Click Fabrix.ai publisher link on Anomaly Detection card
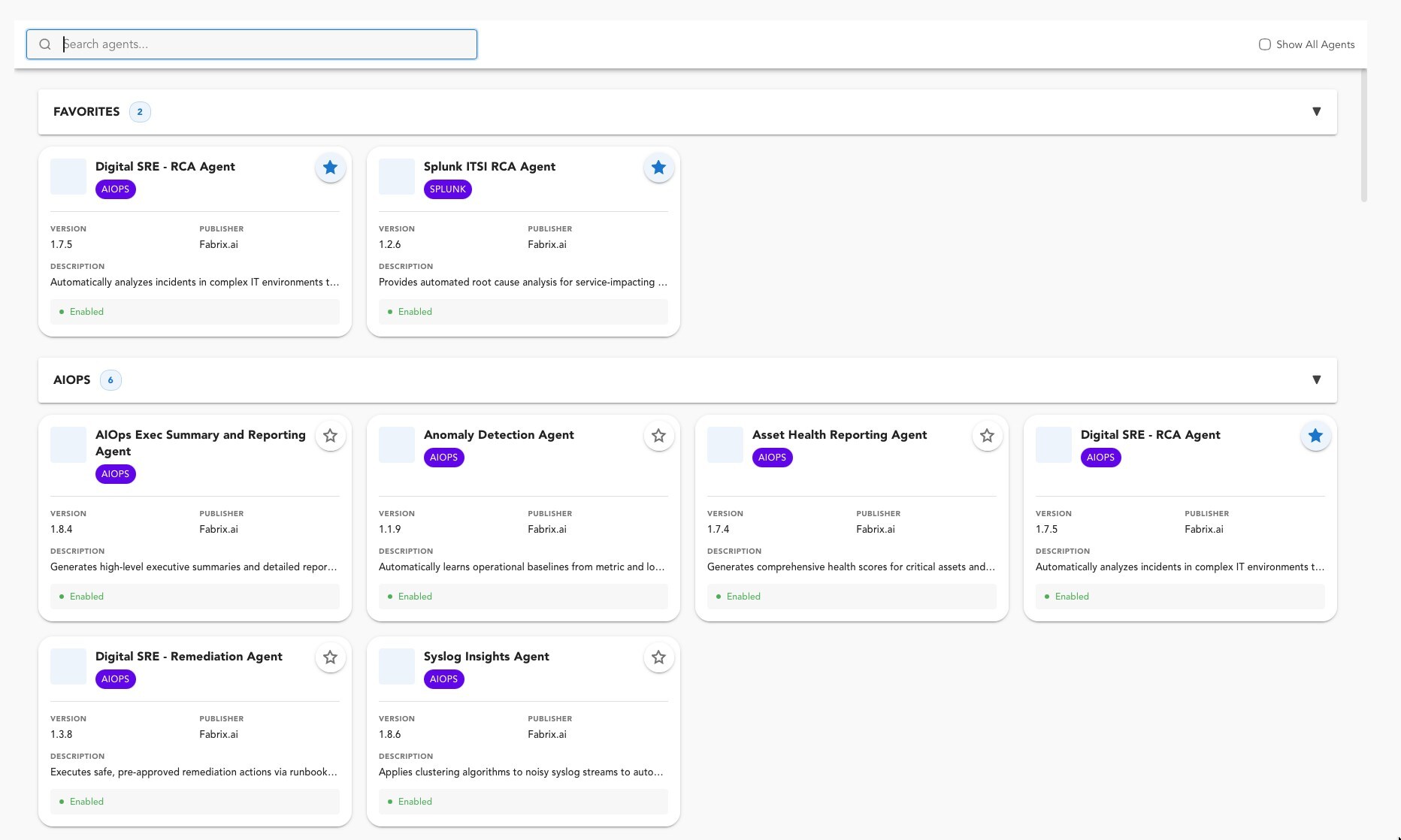Screen dimensions: 1401x840 click(547, 529)
